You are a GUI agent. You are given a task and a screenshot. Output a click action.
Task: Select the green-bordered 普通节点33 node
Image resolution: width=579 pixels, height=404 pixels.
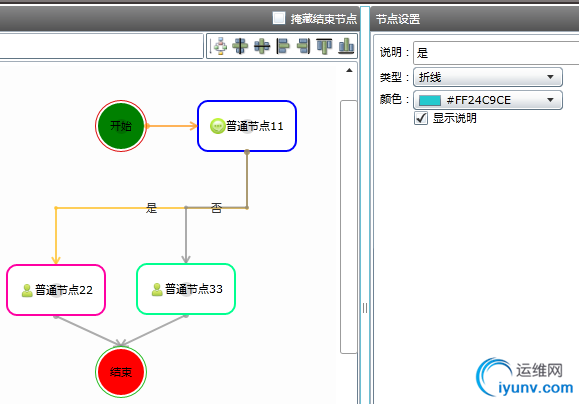coord(186,289)
